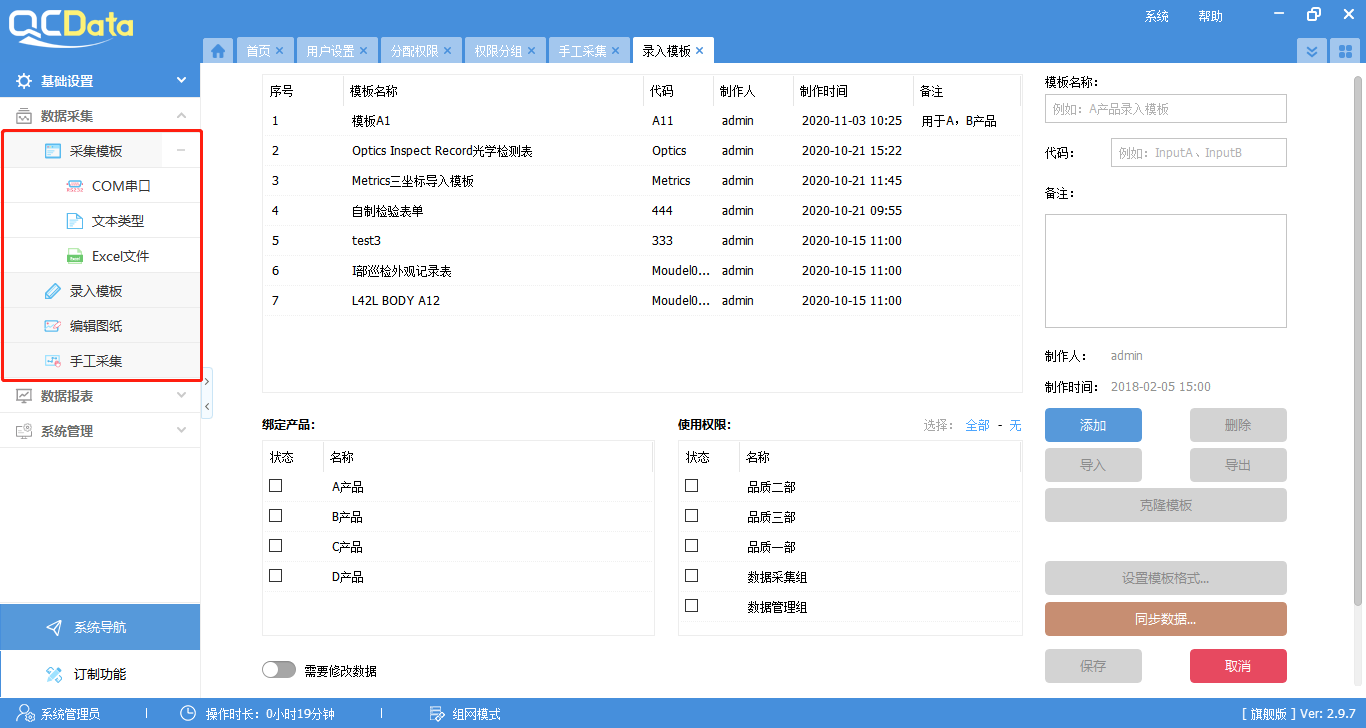
Task: Check the 品质一部 permission checkbox
Action: tap(690, 545)
